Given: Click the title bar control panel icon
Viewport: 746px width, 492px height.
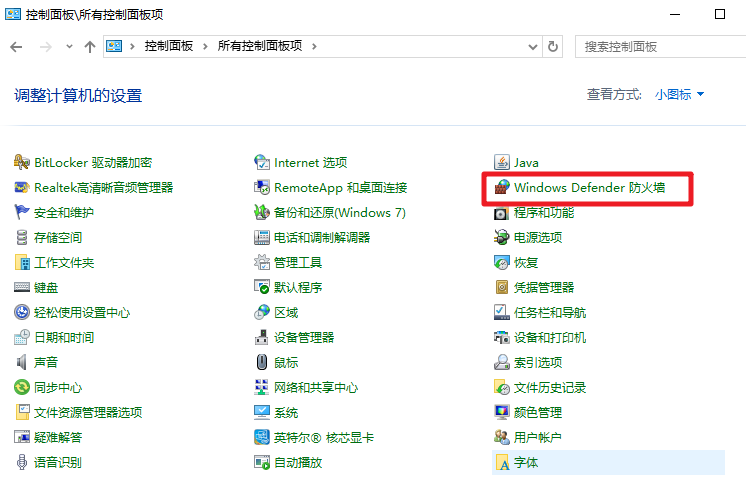Looking at the screenshot, I should 13,14.
